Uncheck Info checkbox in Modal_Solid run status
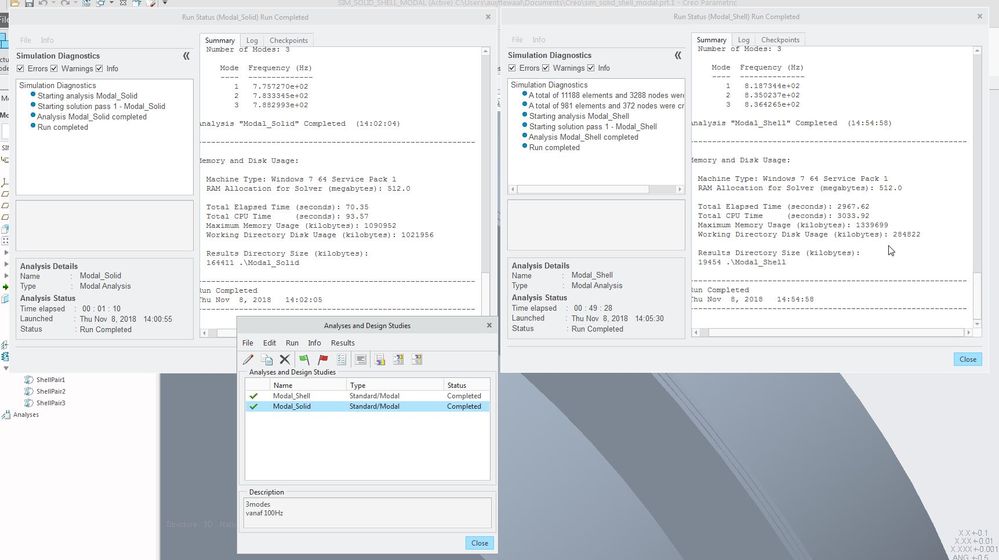 [x=99, y=69]
